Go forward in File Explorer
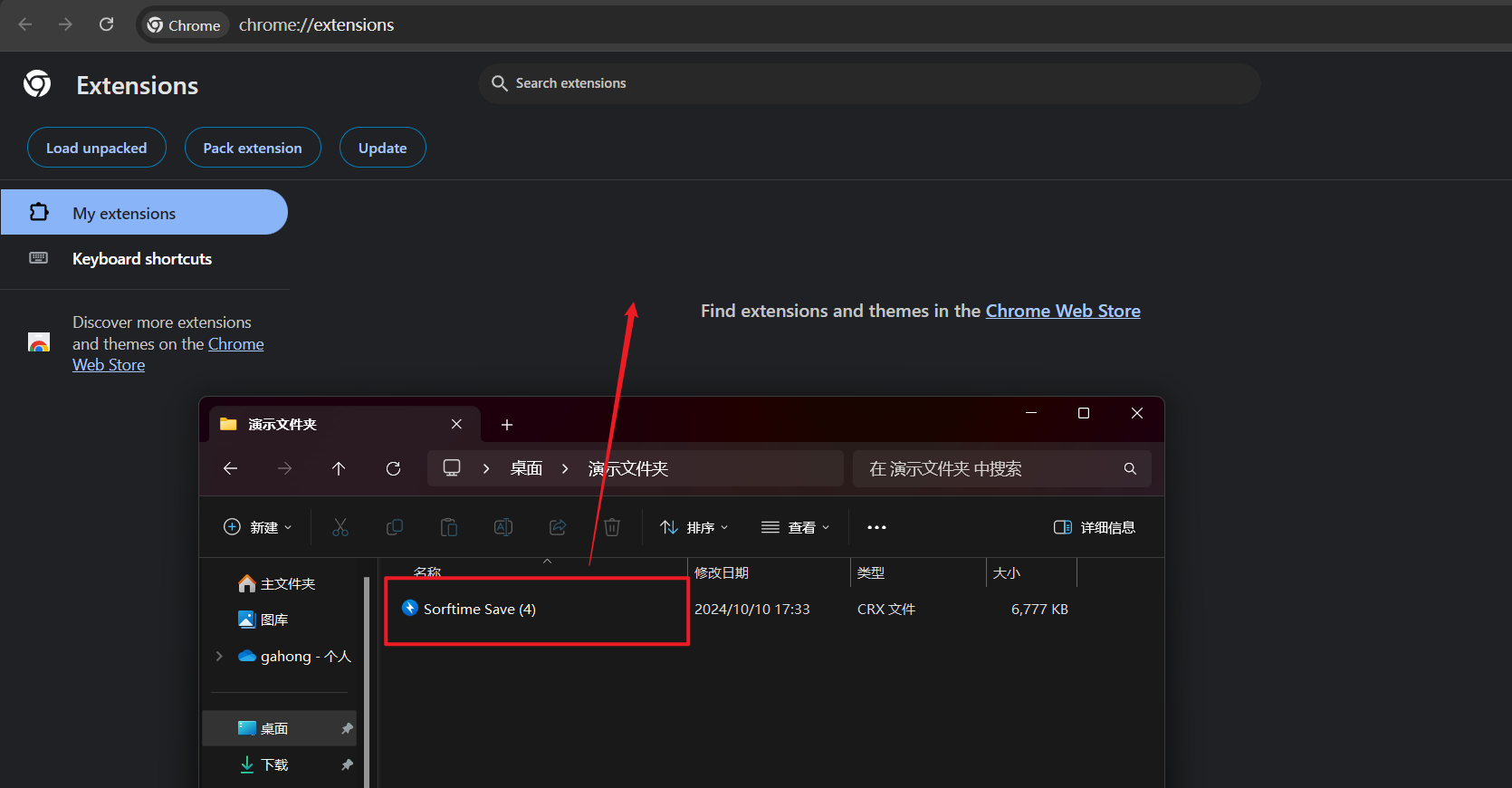Viewport: 1512px width, 788px height. coord(284,468)
